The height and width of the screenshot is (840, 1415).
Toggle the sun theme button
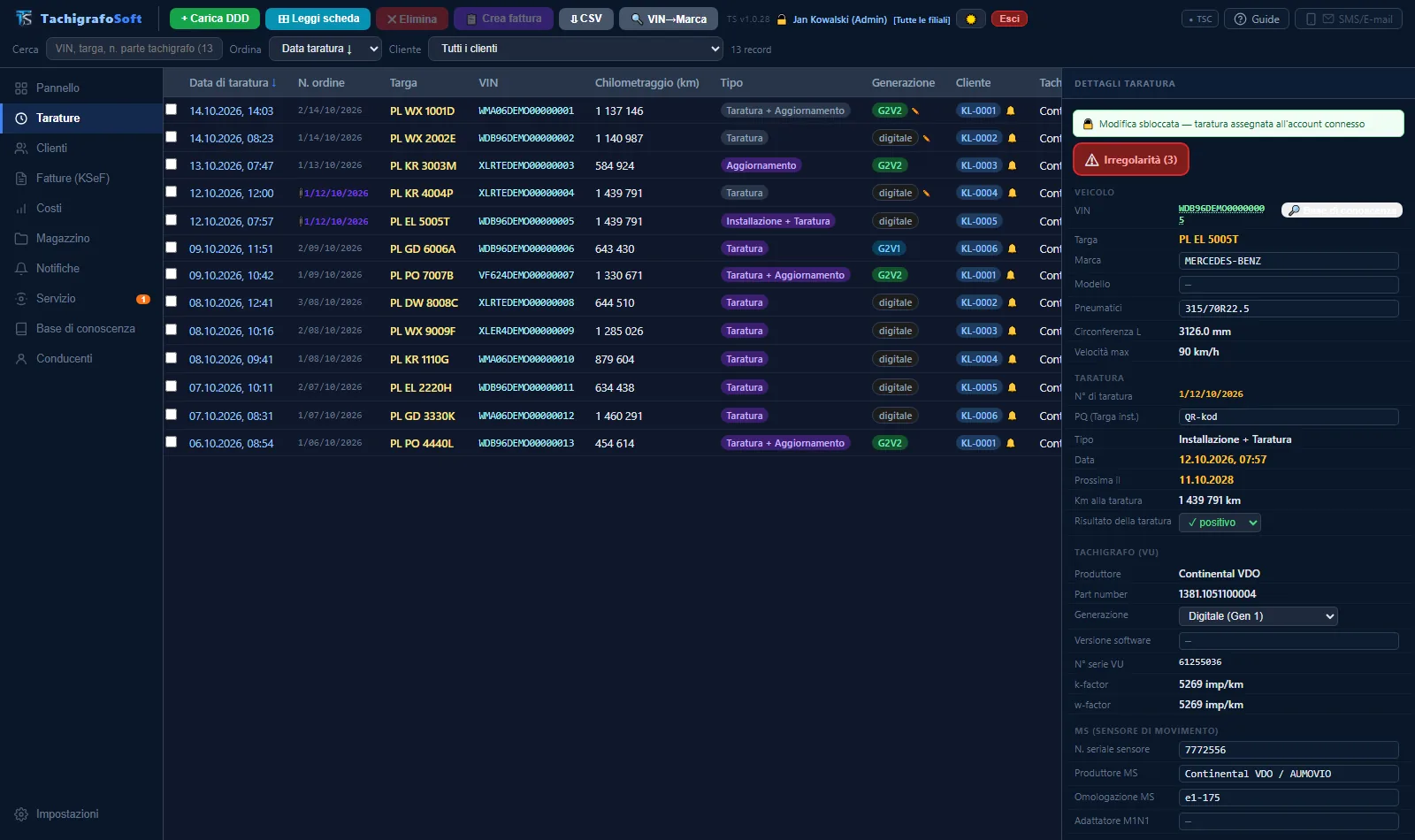coord(971,19)
